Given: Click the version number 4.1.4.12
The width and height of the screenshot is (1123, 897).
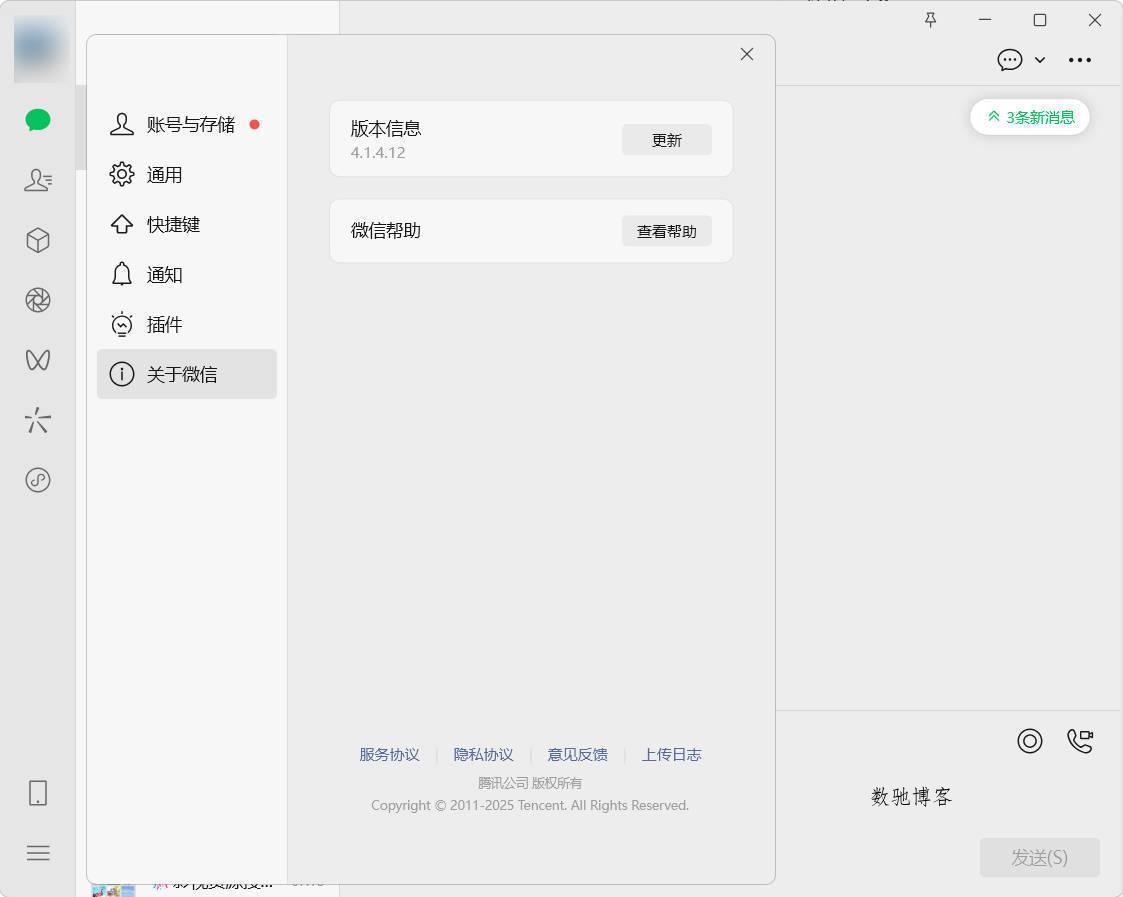Looking at the screenshot, I should coord(378,153).
